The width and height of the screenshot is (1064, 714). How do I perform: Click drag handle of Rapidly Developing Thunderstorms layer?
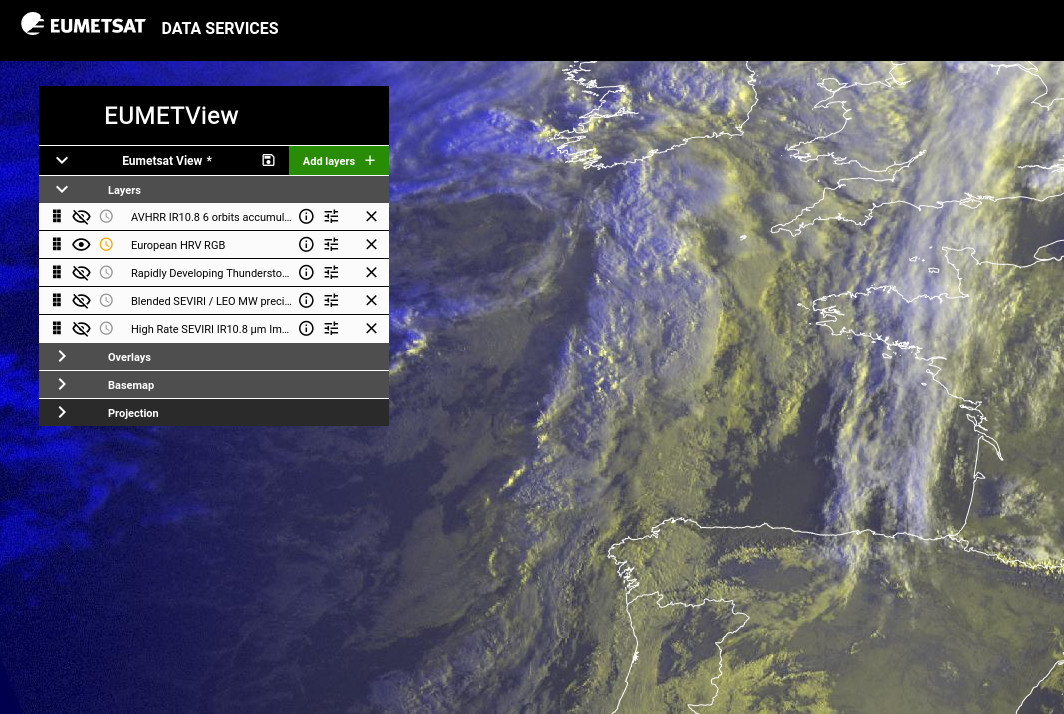tap(57, 272)
